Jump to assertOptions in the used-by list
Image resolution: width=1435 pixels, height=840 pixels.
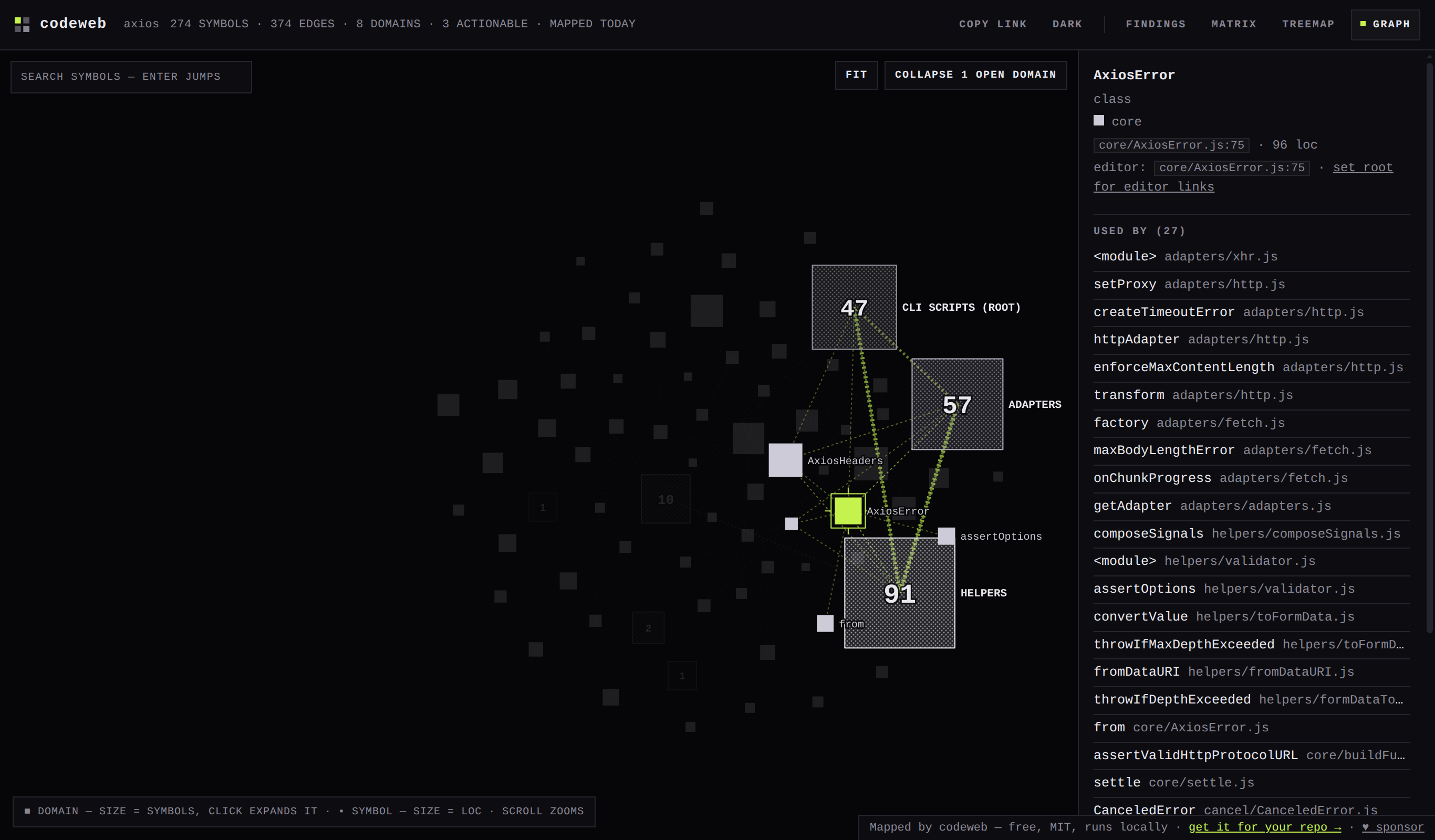coord(1251,590)
